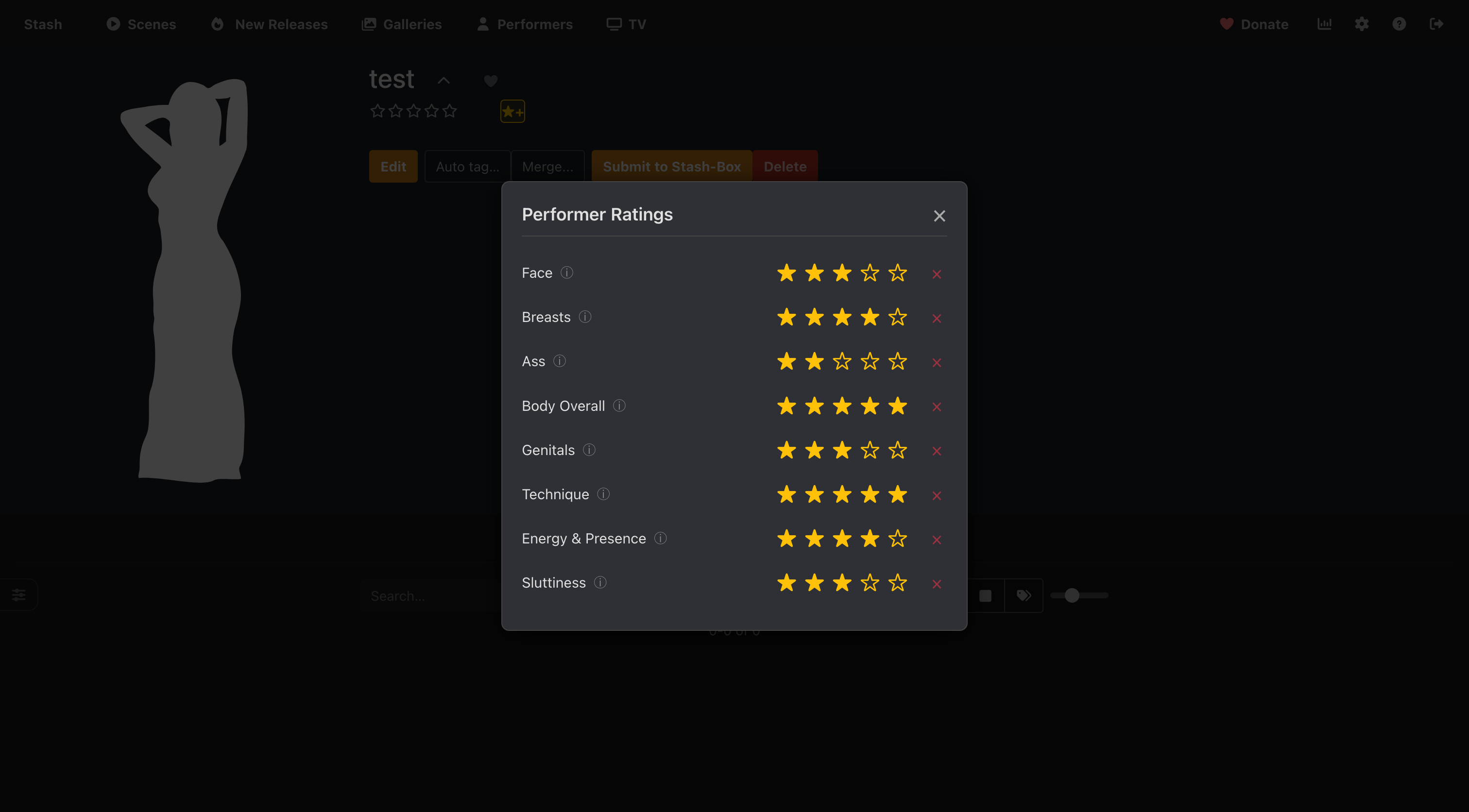Set the Face rating to five stars
This screenshot has width=1469, height=812.
point(898,272)
